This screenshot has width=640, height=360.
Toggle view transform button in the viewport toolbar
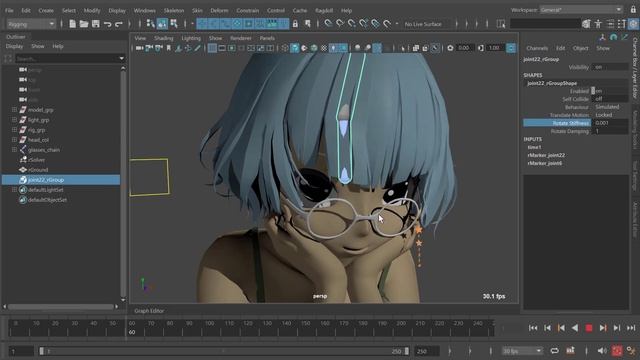(x=511, y=48)
